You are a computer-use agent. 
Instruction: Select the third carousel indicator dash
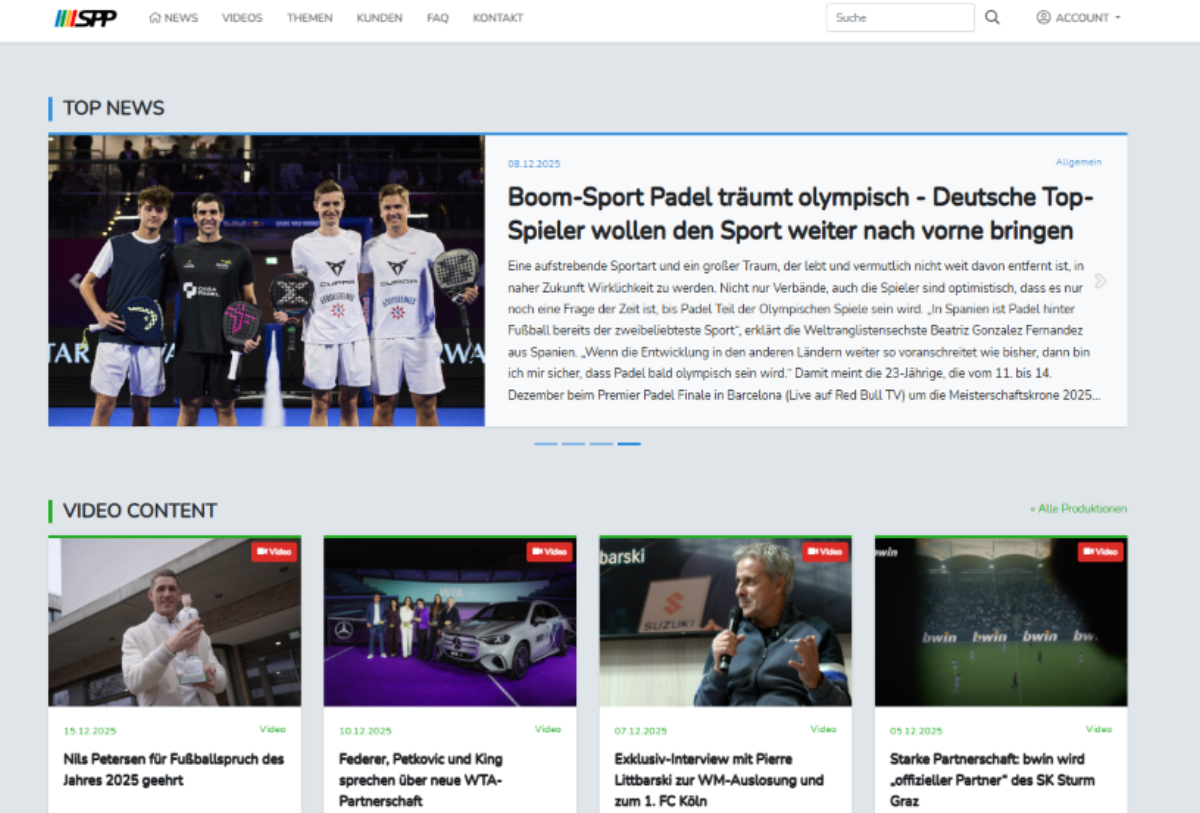click(x=601, y=443)
